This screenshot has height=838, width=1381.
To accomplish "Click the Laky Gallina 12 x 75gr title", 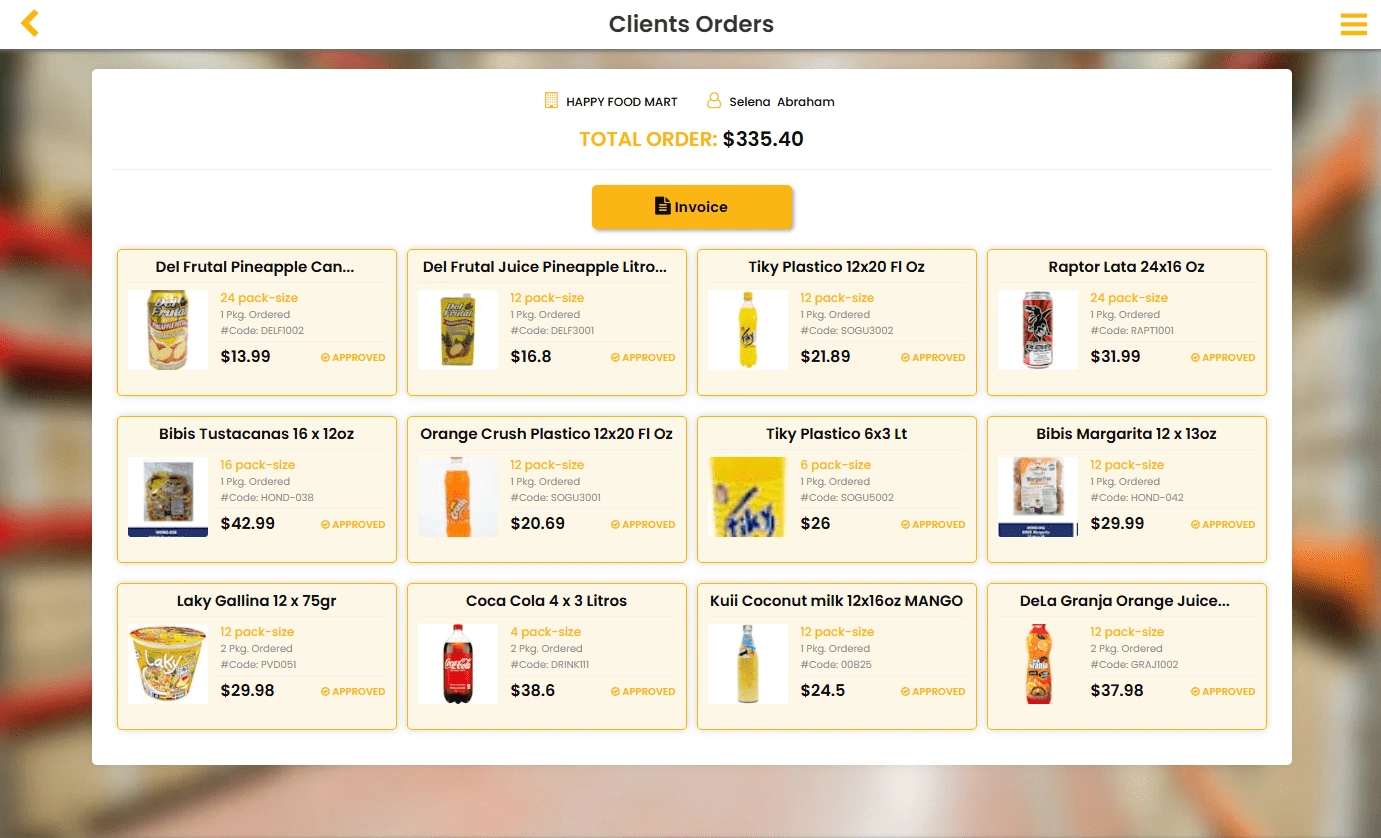I will [257, 601].
